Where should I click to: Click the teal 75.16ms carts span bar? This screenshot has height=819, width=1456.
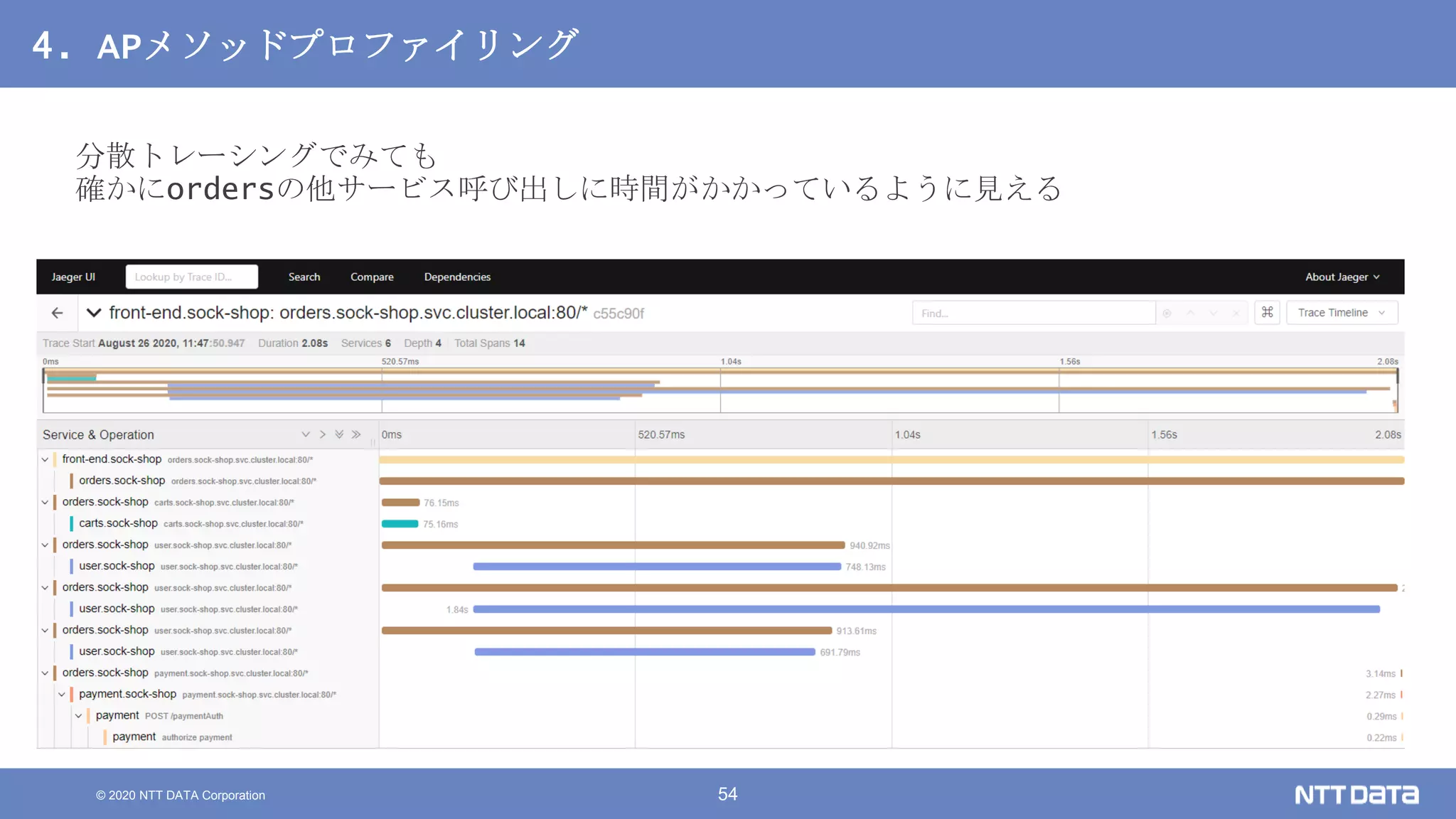point(400,524)
